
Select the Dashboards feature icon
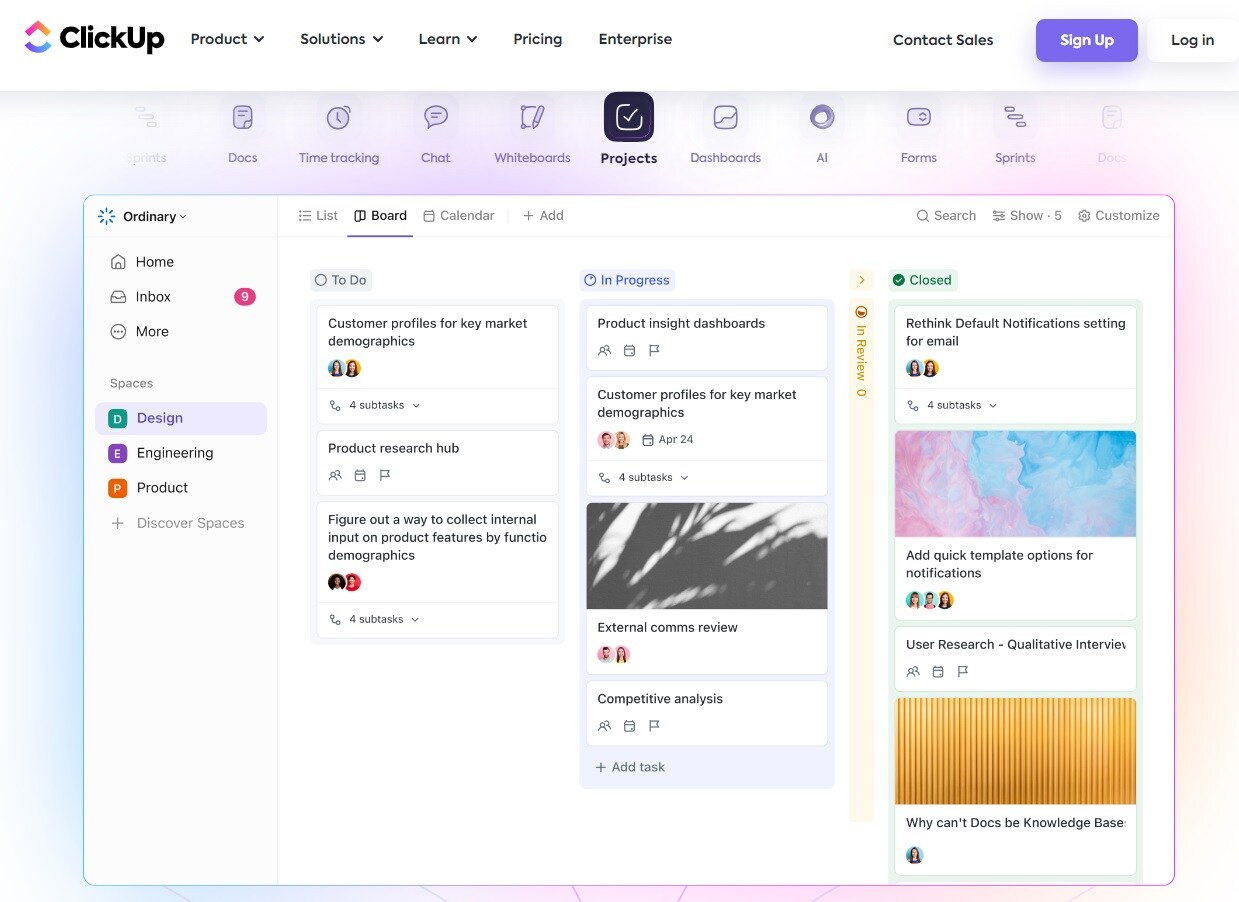(x=725, y=118)
